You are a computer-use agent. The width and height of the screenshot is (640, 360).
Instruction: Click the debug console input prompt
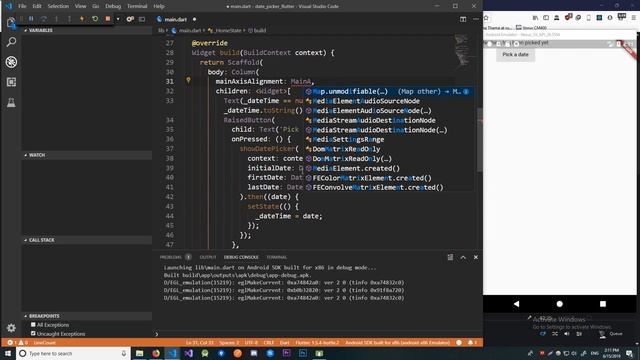[316, 334]
